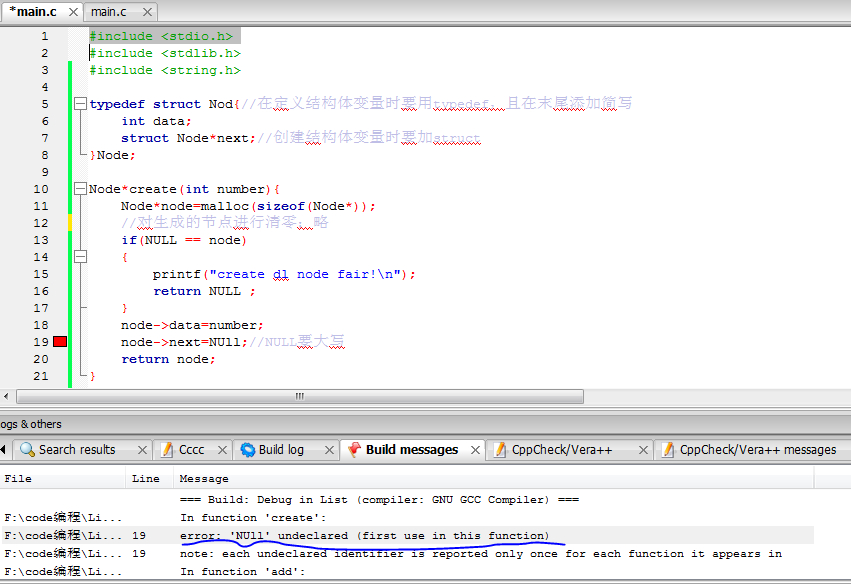Click the CppCheck/Vera++ messages tab icon
This screenshot has height=584, width=851.
point(668,450)
